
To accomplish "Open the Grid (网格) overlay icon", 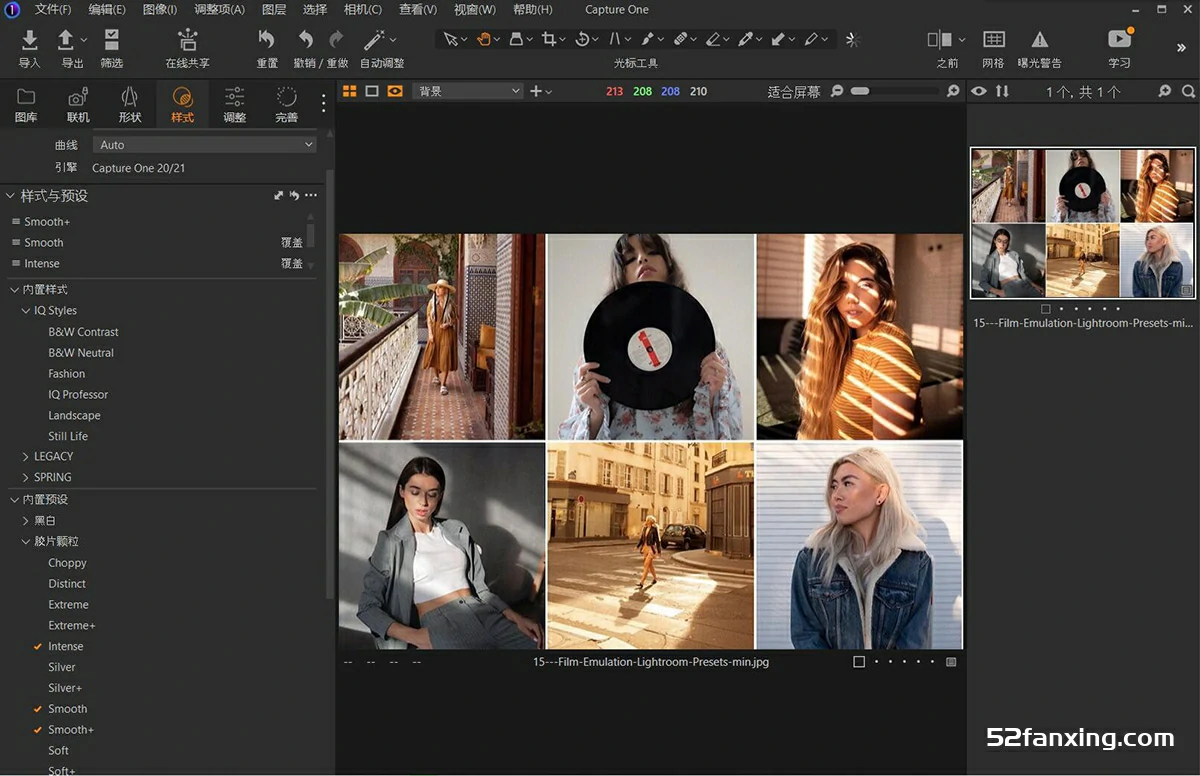I will (x=993, y=40).
